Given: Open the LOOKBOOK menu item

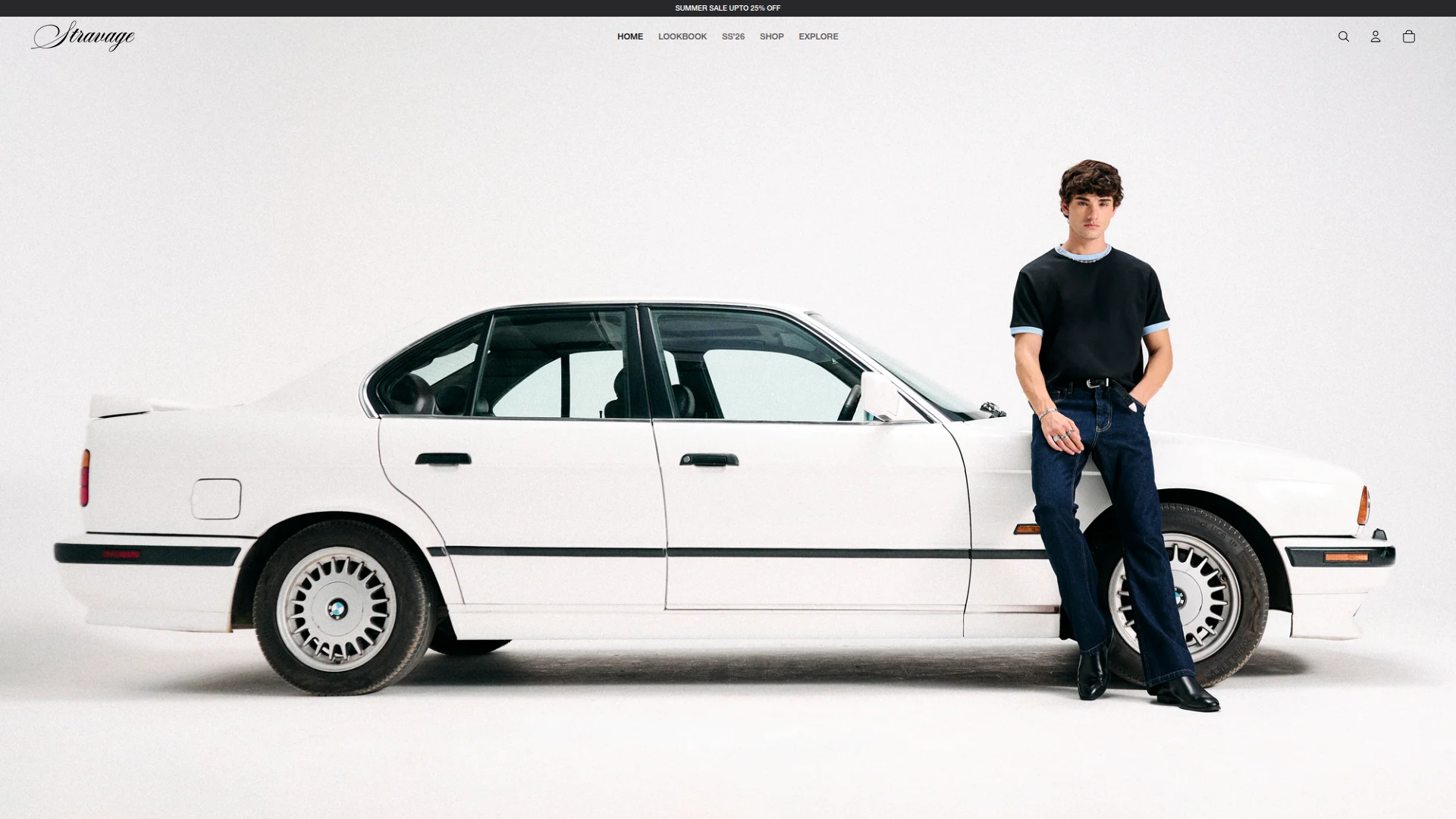Looking at the screenshot, I should coord(682,36).
